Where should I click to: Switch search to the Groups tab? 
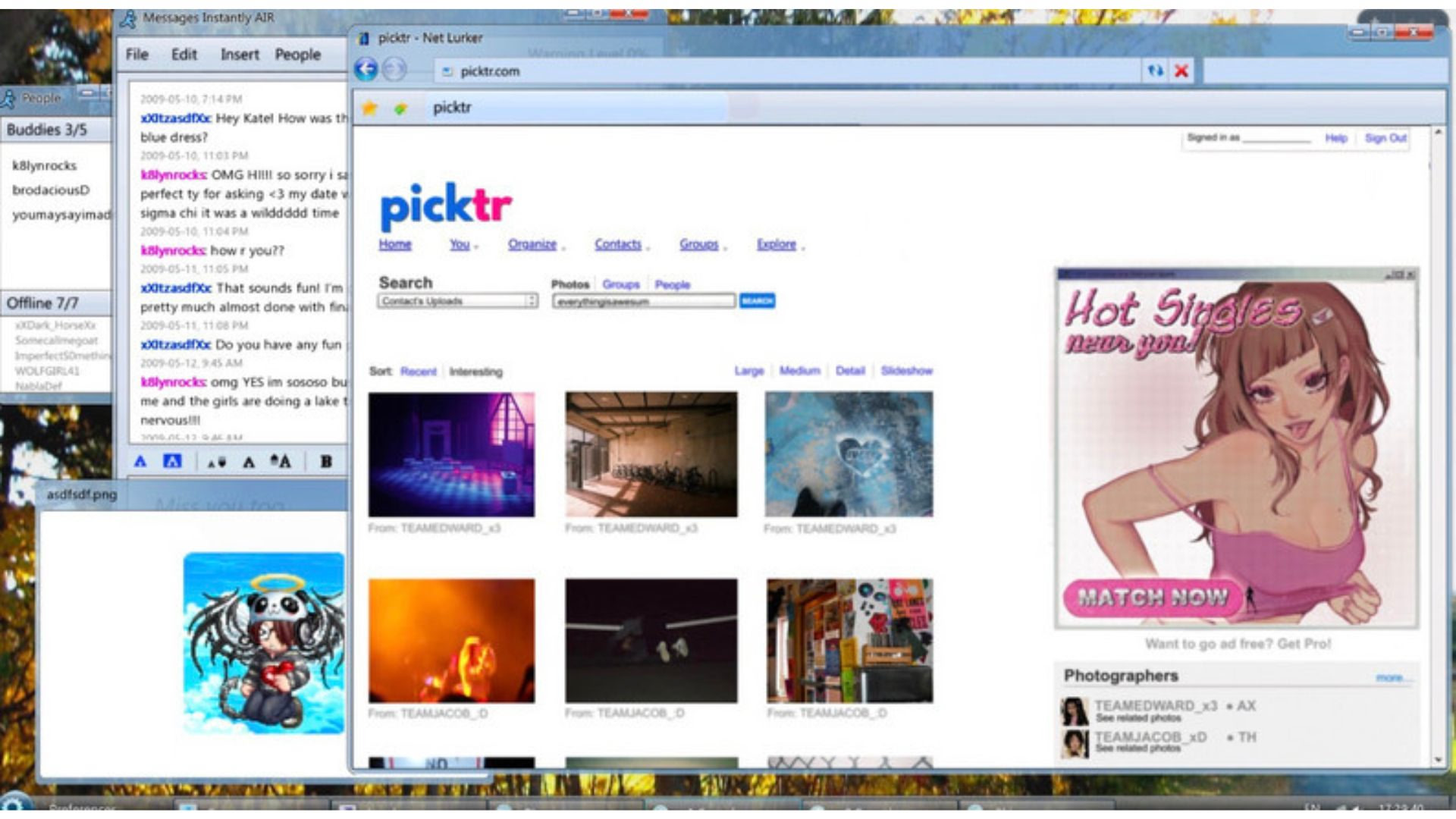click(x=621, y=284)
